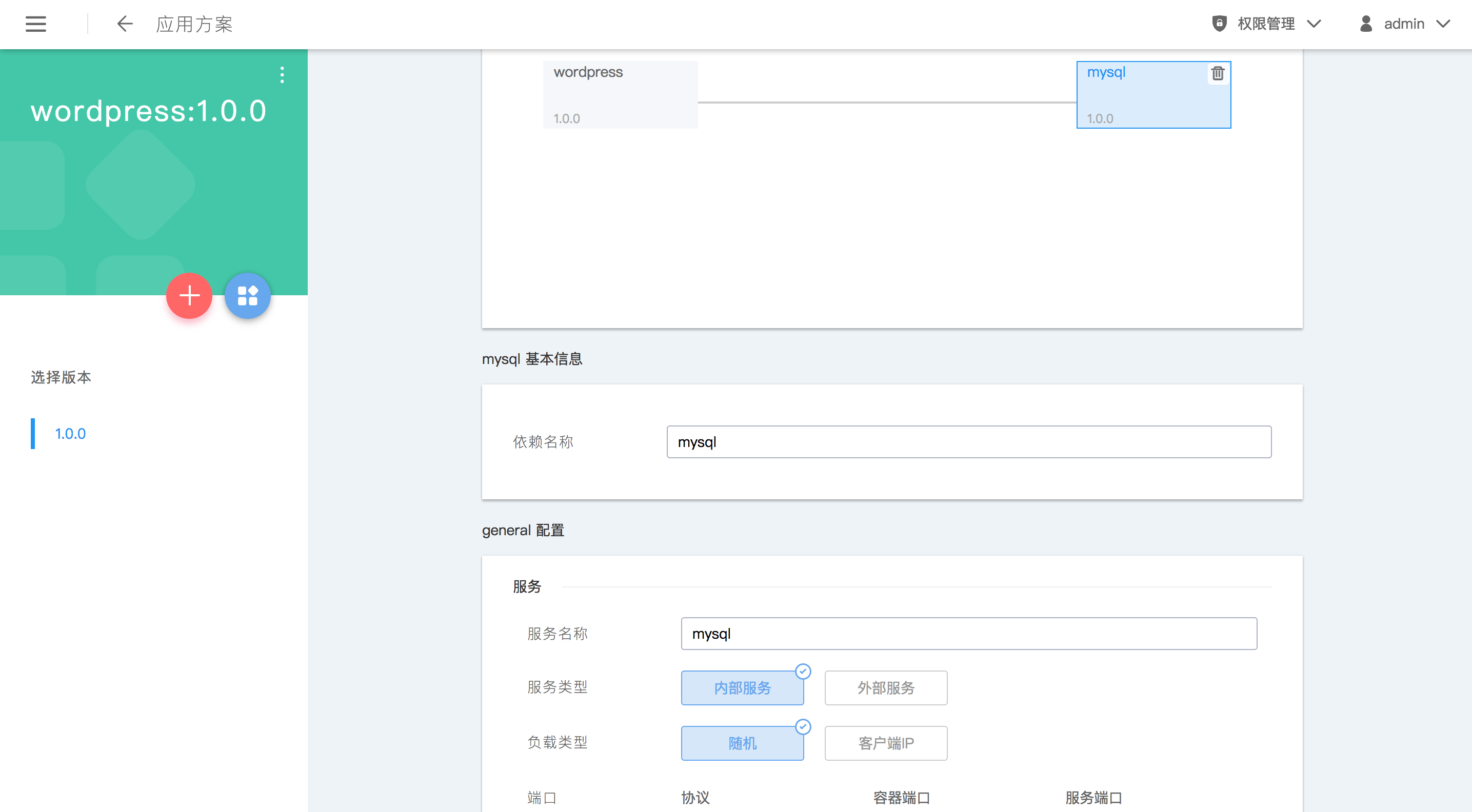
Task: Choose 客户端IP load type
Action: 885,743
